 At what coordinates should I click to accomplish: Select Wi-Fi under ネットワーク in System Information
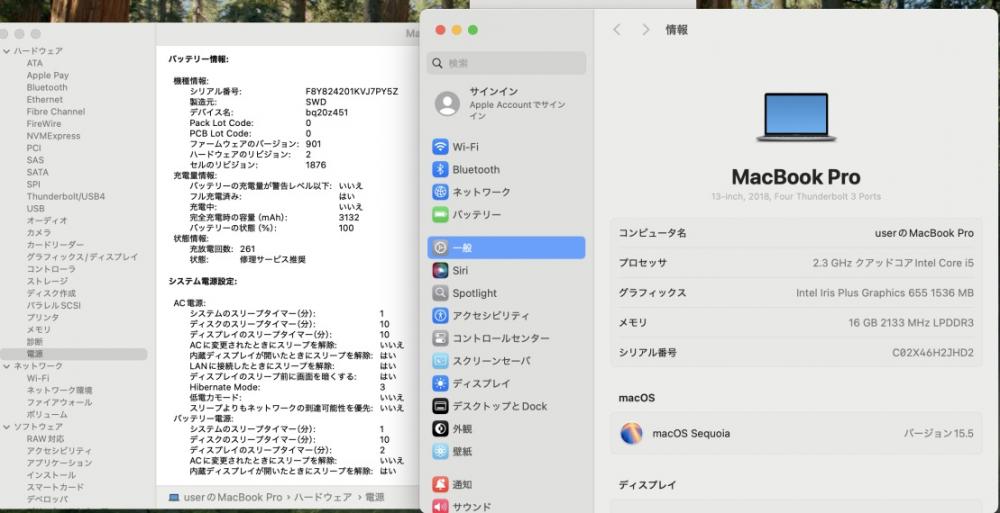[x=38, y=378]
